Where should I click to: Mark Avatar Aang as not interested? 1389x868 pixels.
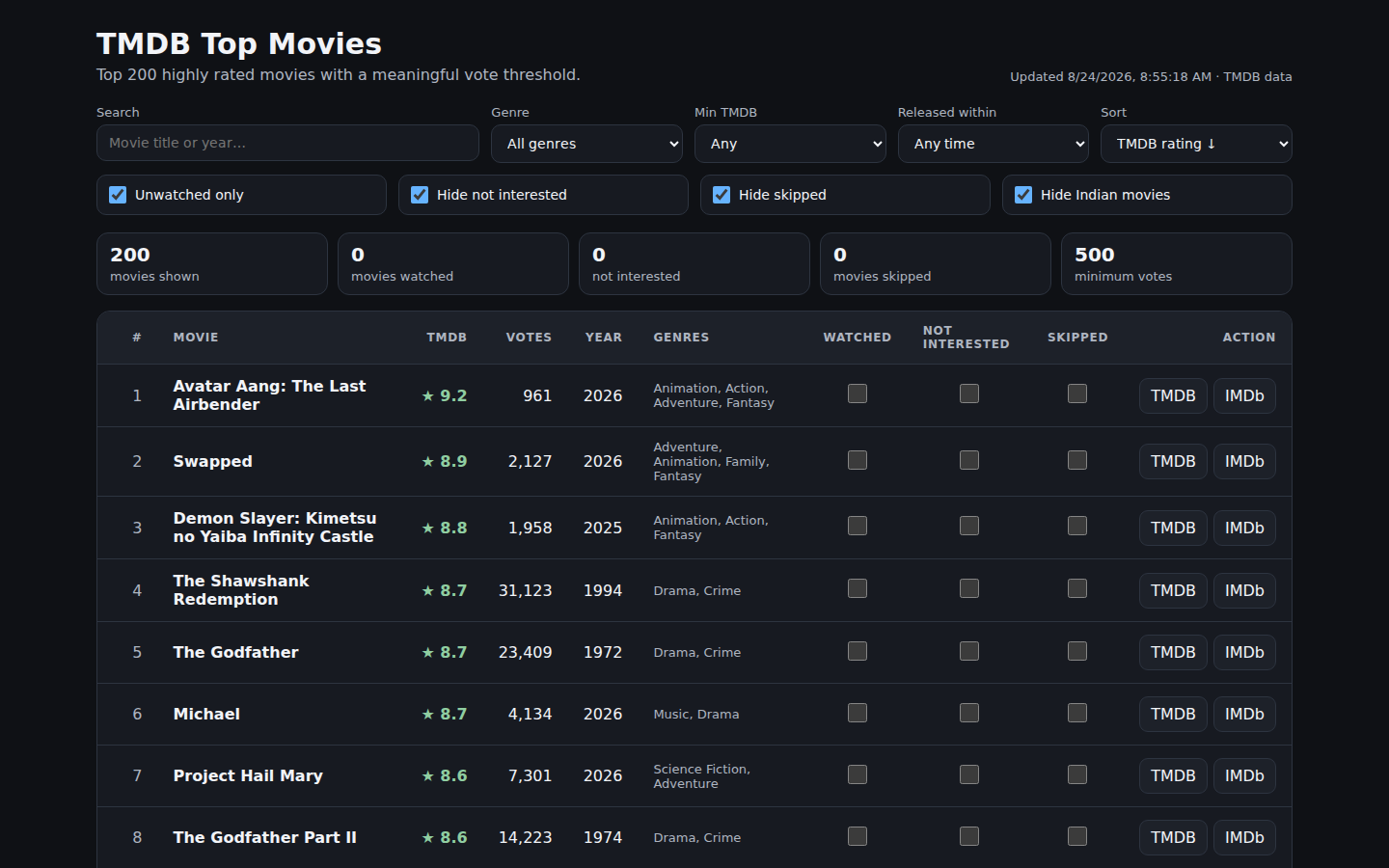pyautogui.click(x=969, y=393)
